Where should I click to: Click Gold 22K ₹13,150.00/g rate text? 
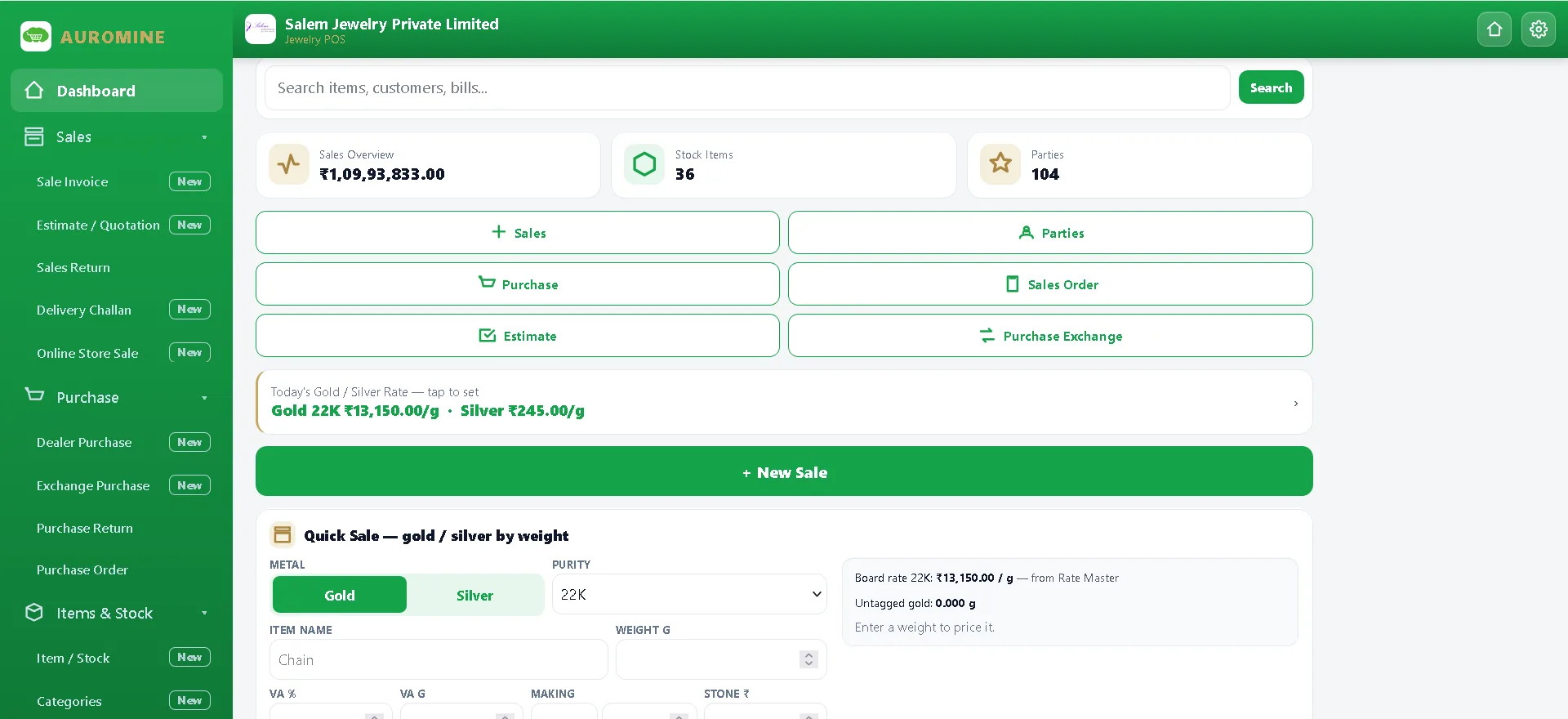tap(355, 411)
